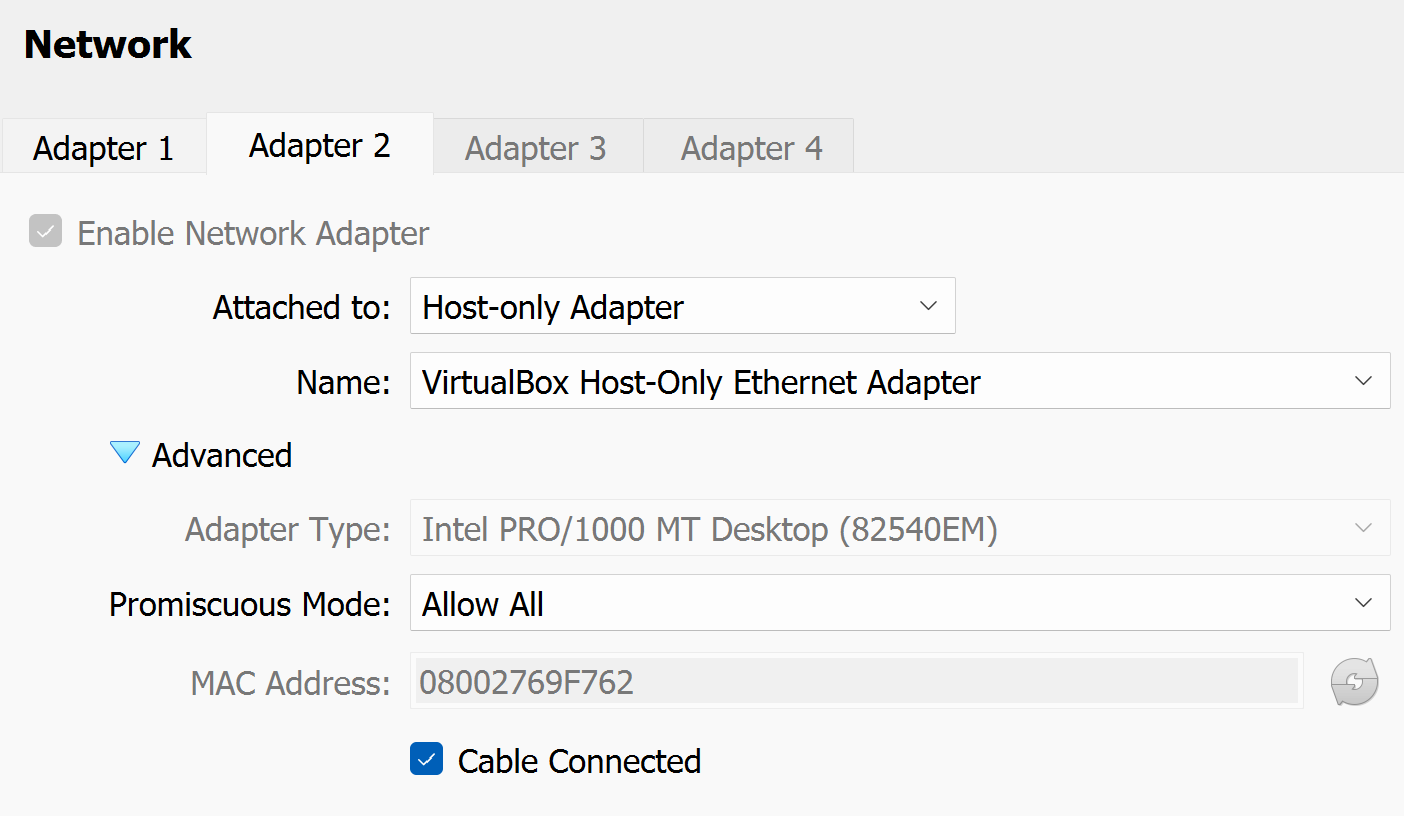
Task: Switch to the Adapter 1 tab
Action: pyautogui.click(x=103, y=148)
